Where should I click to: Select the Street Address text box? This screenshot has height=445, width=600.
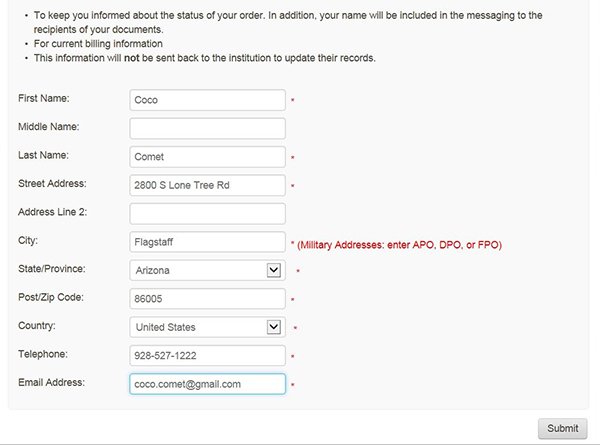[x=207, y=185]
